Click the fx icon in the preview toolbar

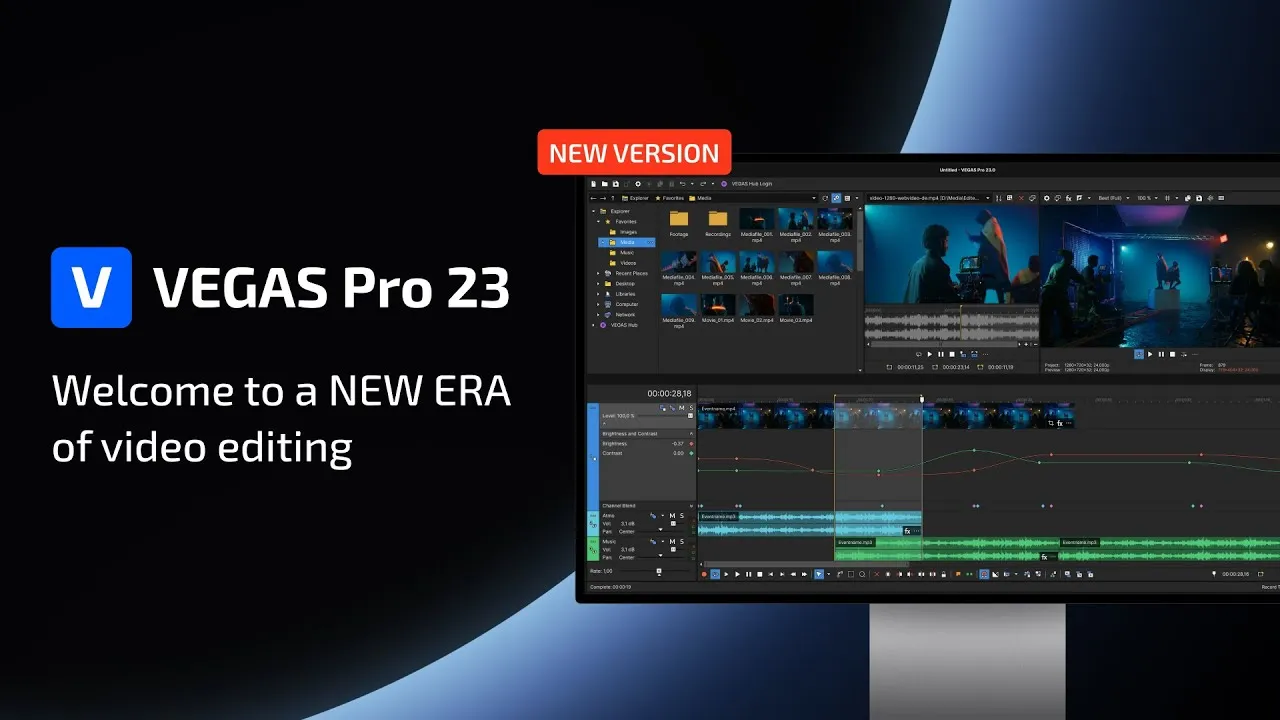[x=1069, y=198]
